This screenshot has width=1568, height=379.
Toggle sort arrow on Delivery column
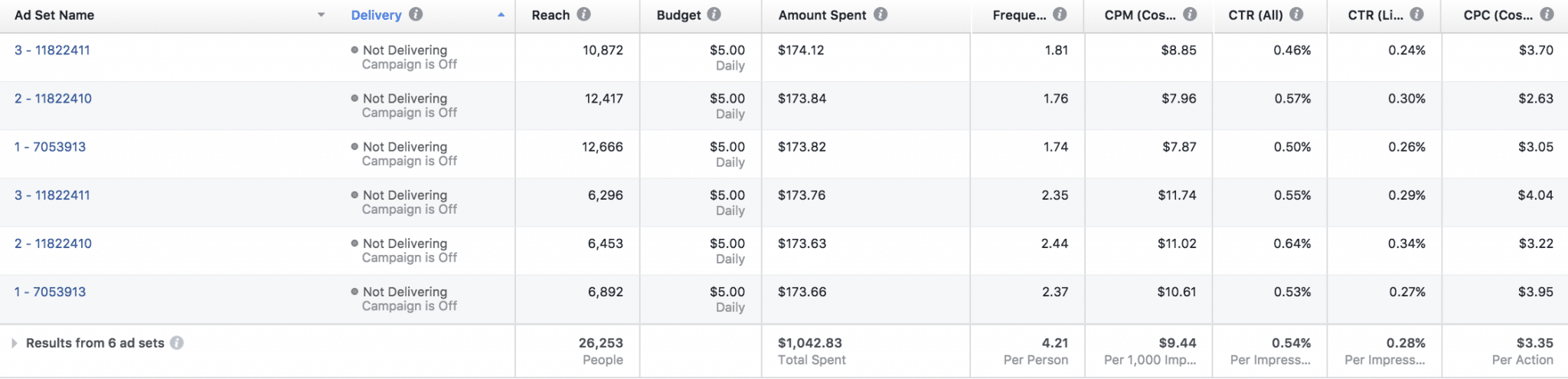pos(501,15)
